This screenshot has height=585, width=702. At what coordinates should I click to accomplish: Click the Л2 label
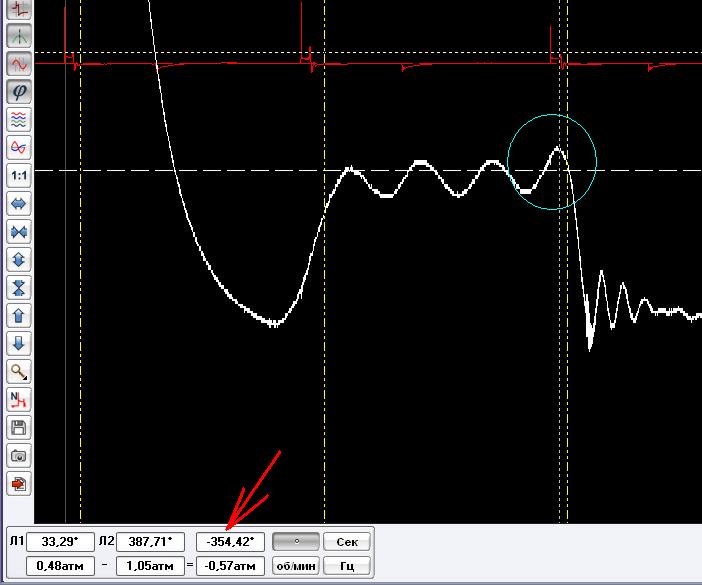106,541
